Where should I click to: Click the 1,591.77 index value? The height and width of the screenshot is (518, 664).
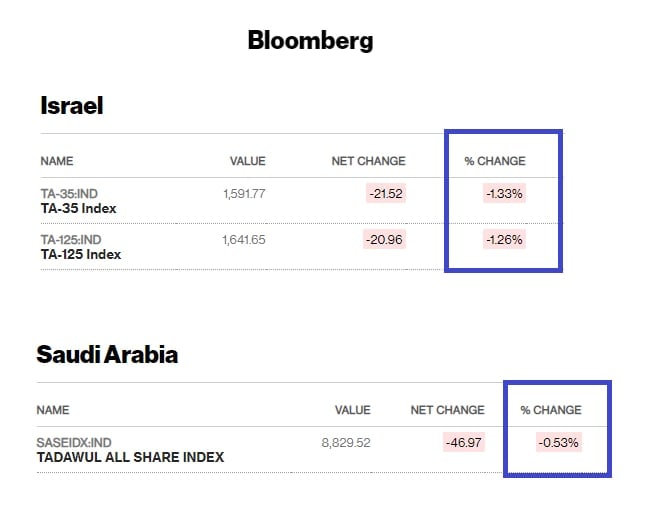point(244,194)
